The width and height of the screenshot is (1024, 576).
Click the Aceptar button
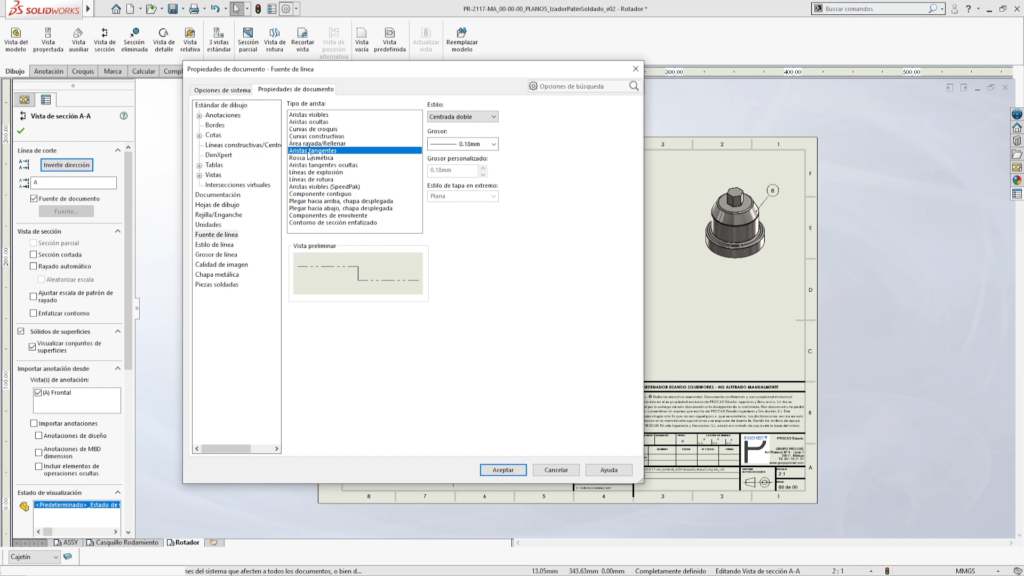(503, 470)
